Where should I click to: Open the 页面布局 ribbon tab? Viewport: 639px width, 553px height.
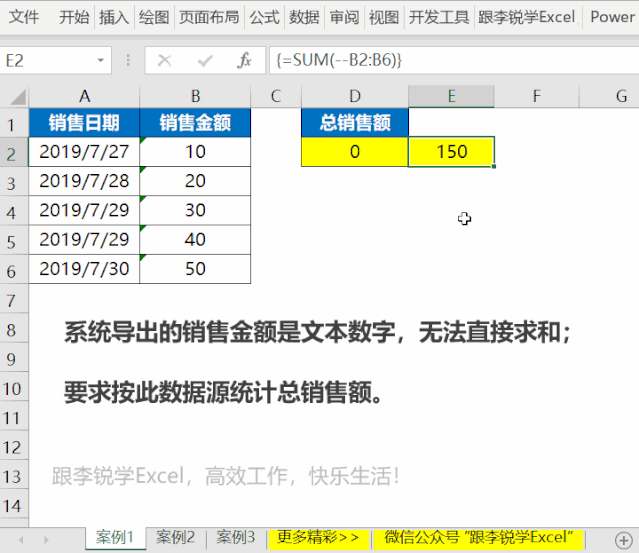point(209,17)
